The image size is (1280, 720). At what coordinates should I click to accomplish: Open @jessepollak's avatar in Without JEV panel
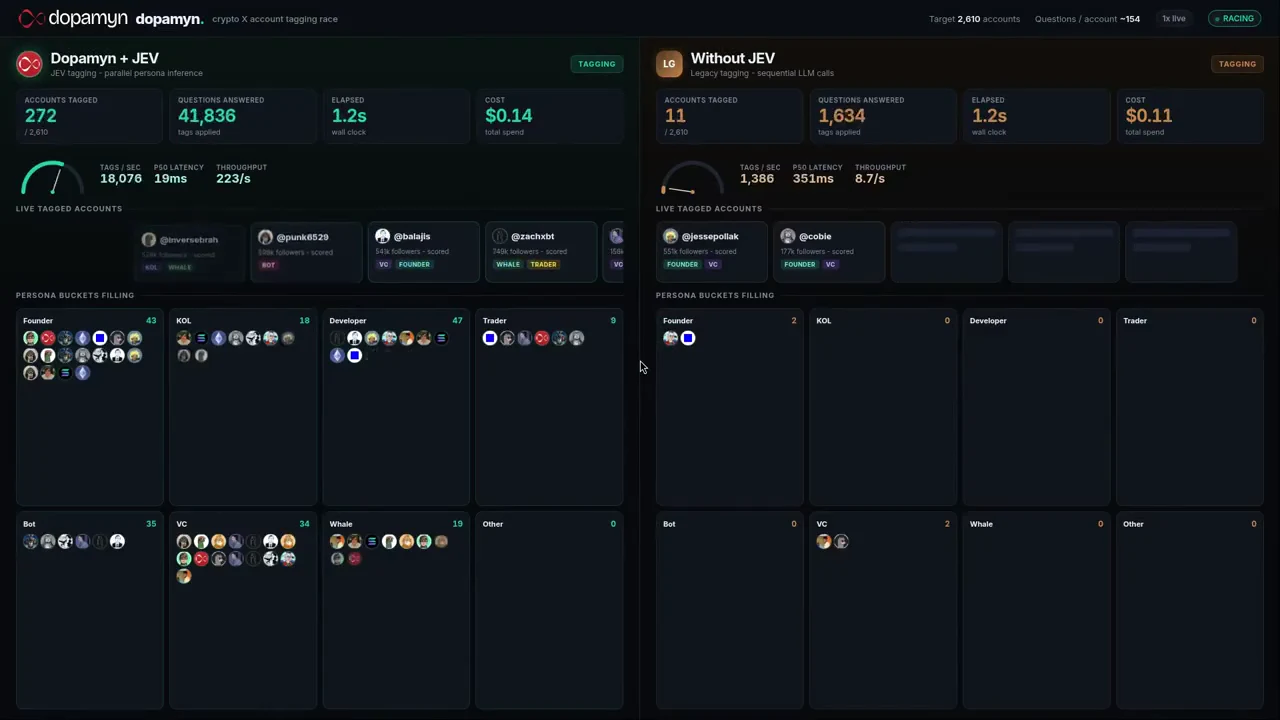[x=670, y=236]
